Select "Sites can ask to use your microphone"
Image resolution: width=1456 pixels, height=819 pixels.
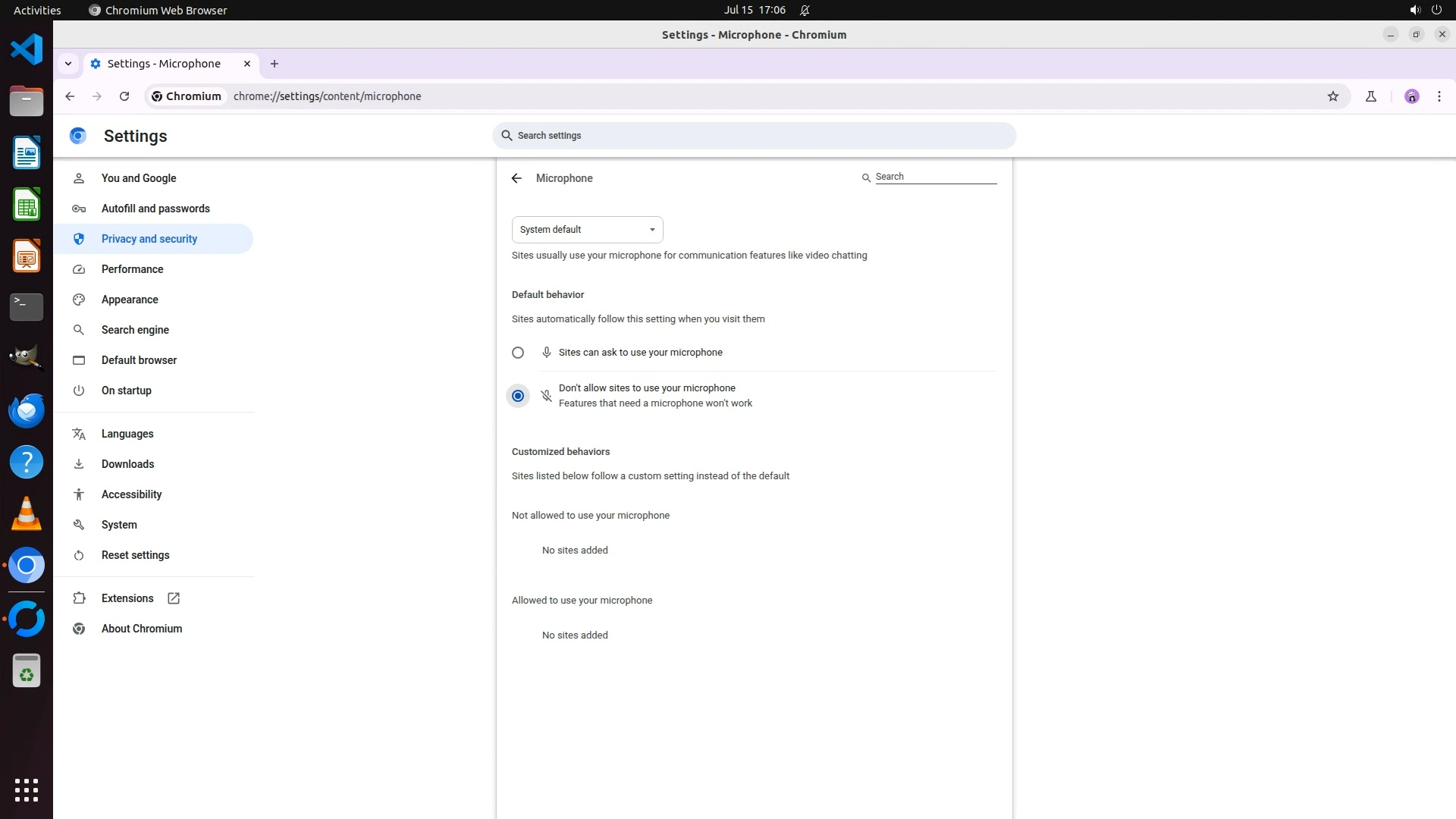[x=518, y=353]
